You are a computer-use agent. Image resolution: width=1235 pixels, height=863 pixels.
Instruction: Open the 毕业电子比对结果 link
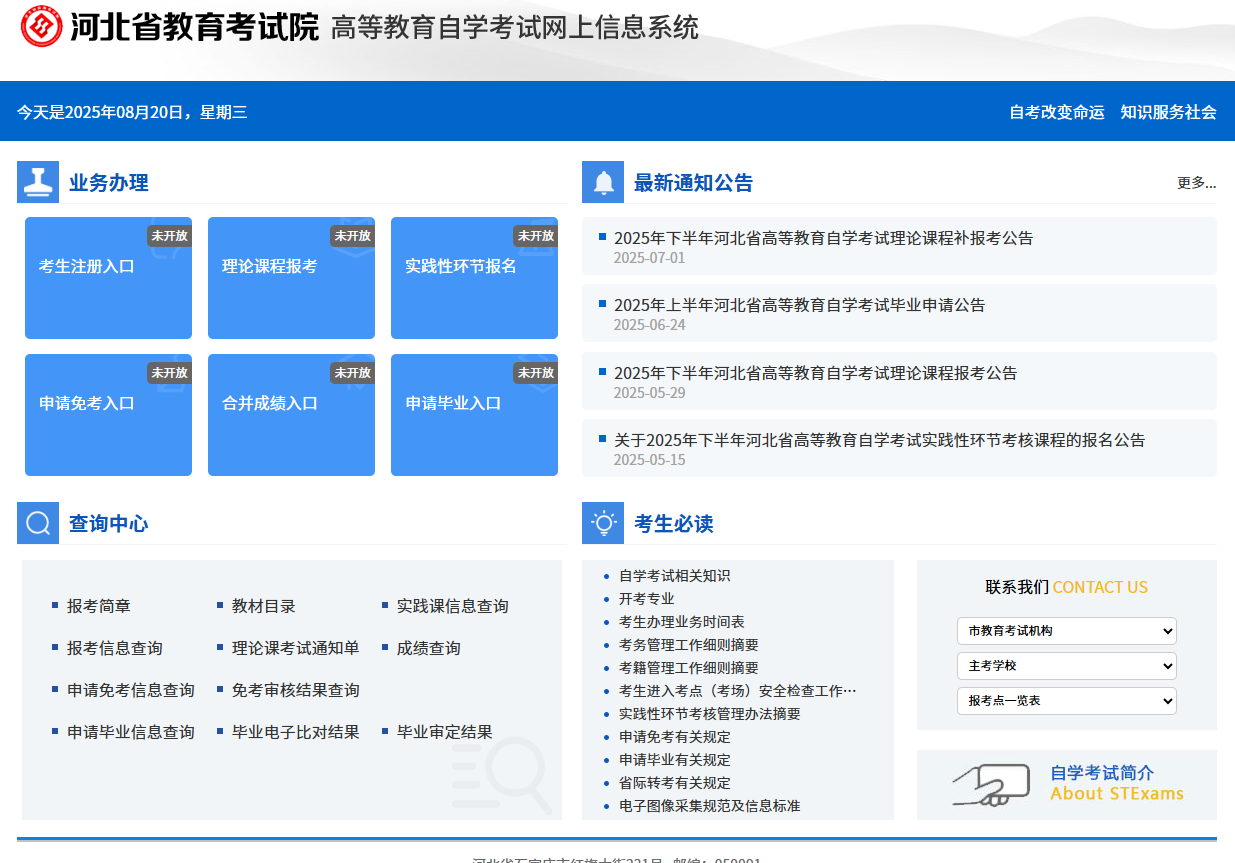tap(296, 732)
